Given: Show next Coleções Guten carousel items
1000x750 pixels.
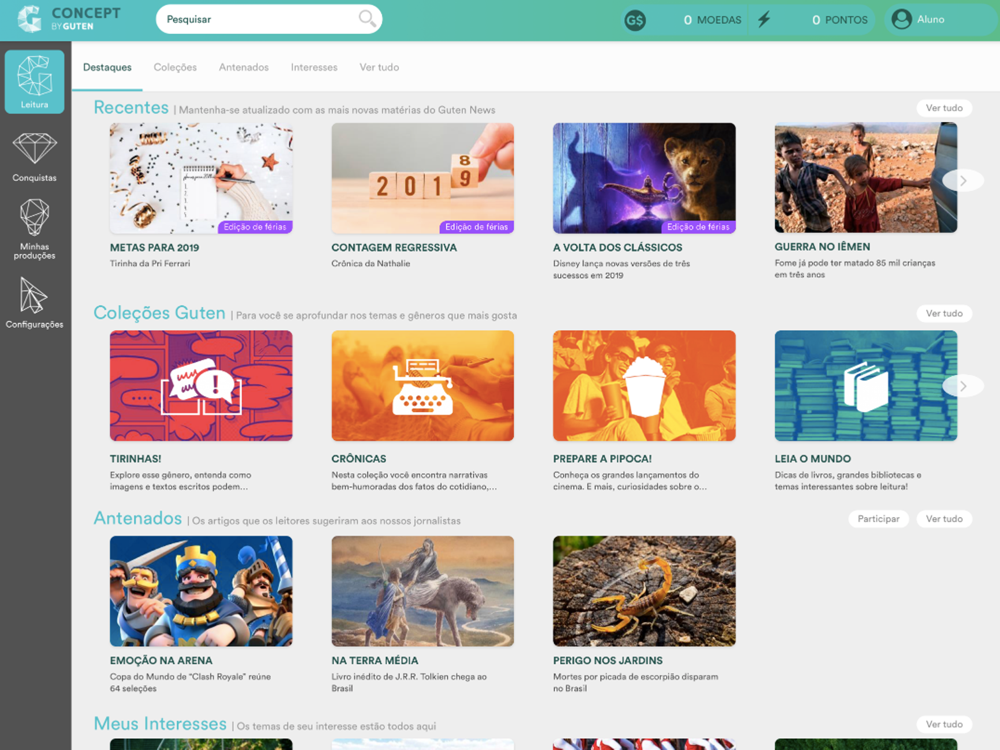Looking at the screenshot, I should [962, 386].
